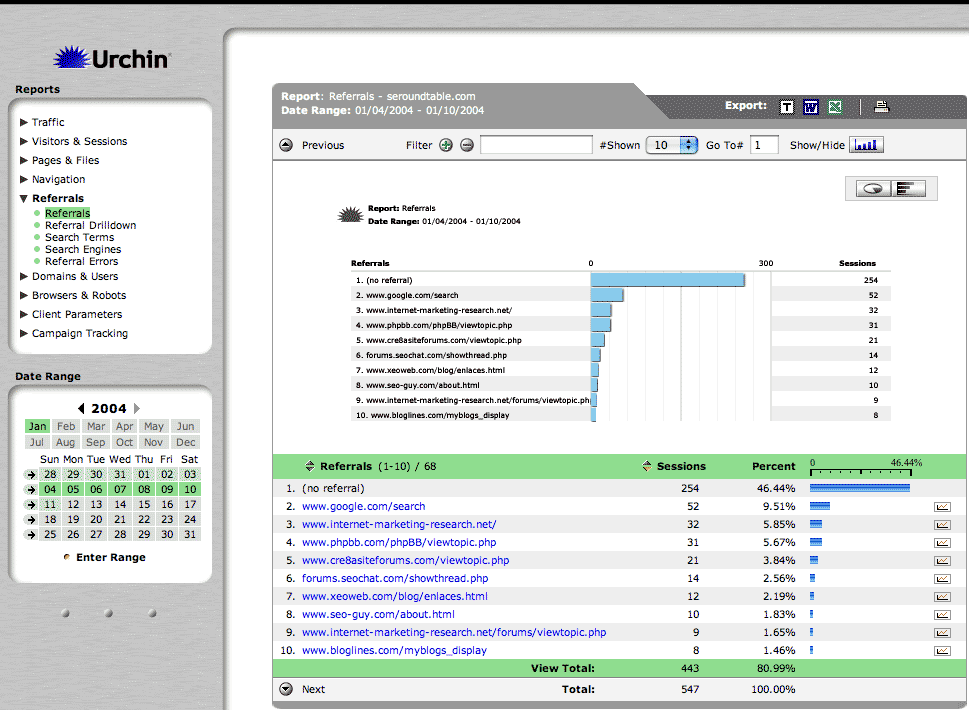This screenshot has height=710, width=969.
Task: Click the Previous page arrow icon
Action: click(286, 145)
